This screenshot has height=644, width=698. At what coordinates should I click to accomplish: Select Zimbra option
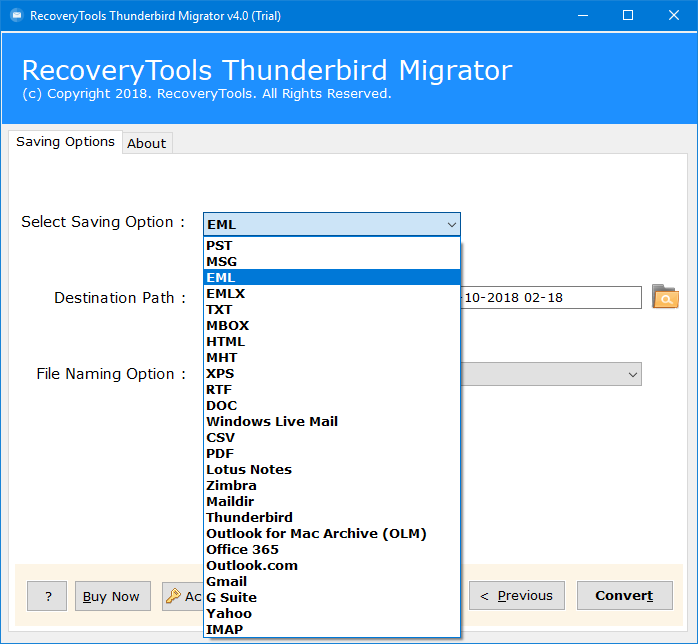point(332,486)
